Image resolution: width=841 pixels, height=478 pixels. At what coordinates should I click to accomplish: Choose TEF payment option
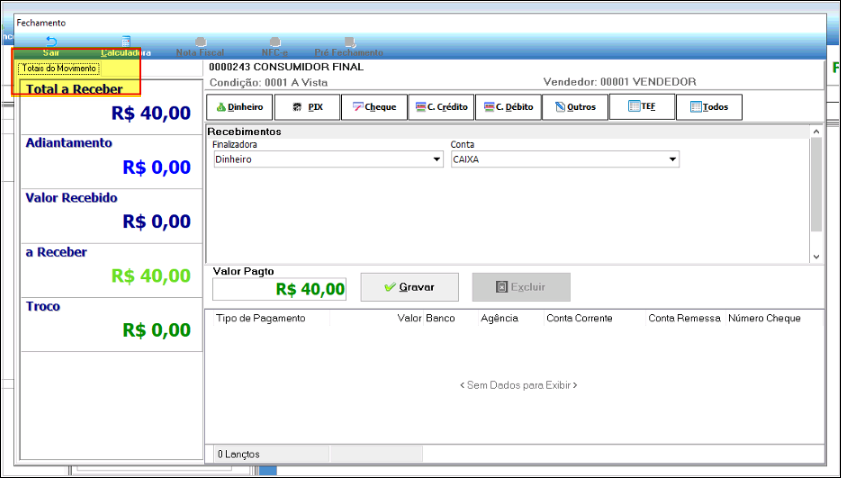(641, 107)
